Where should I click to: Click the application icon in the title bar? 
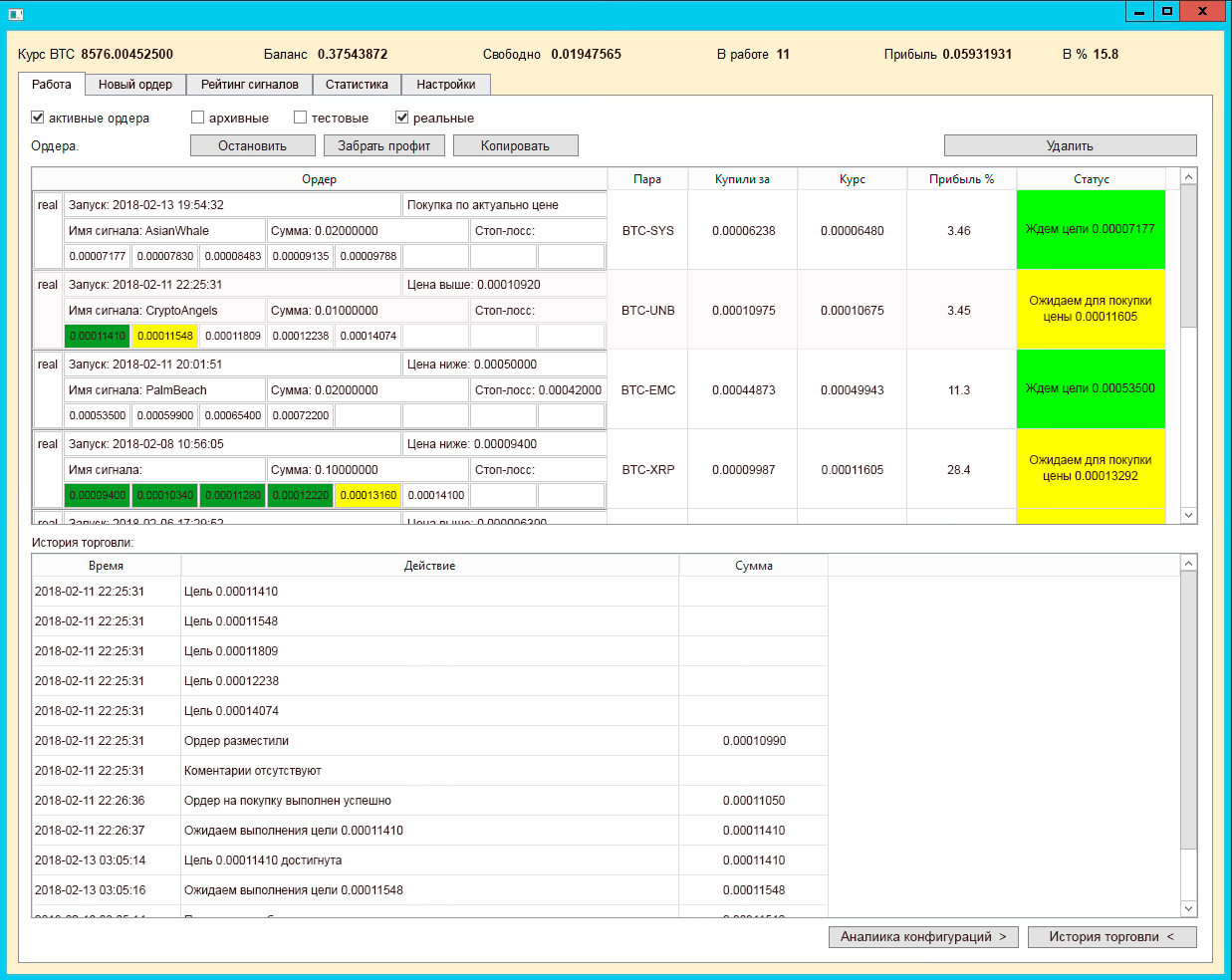15,14
